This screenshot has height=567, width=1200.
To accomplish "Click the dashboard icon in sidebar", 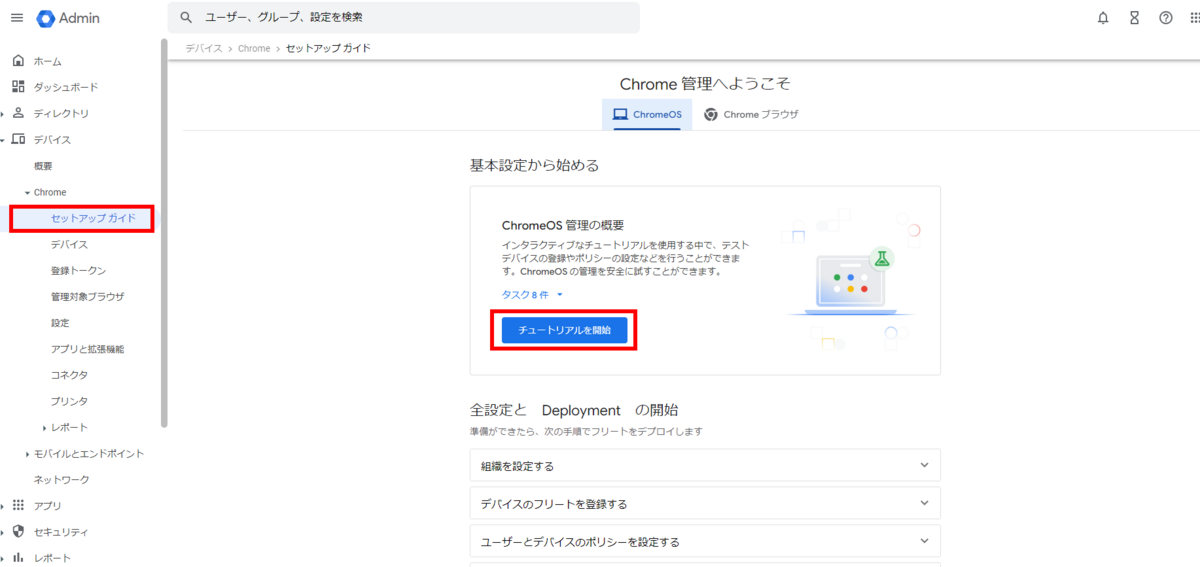I will 18,87.
